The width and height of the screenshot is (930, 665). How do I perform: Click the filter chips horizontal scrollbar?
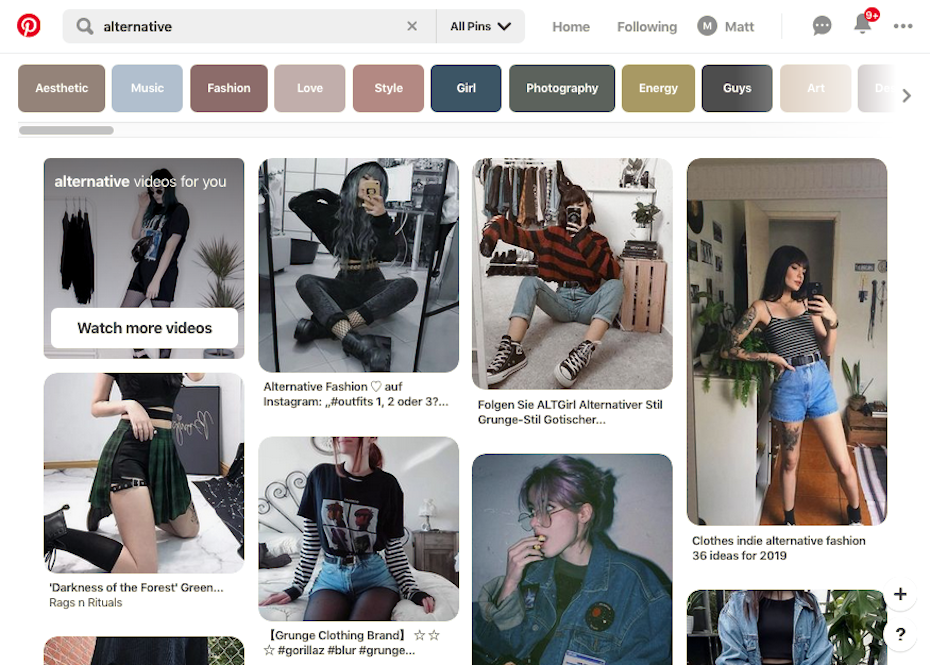pos(66,131)
